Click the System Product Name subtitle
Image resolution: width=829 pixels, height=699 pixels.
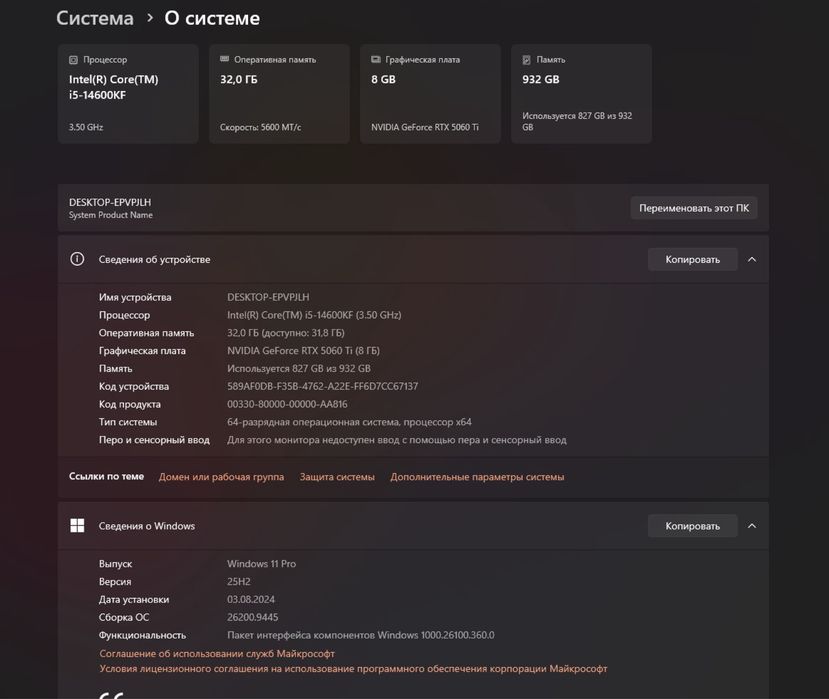click(110, 215)
